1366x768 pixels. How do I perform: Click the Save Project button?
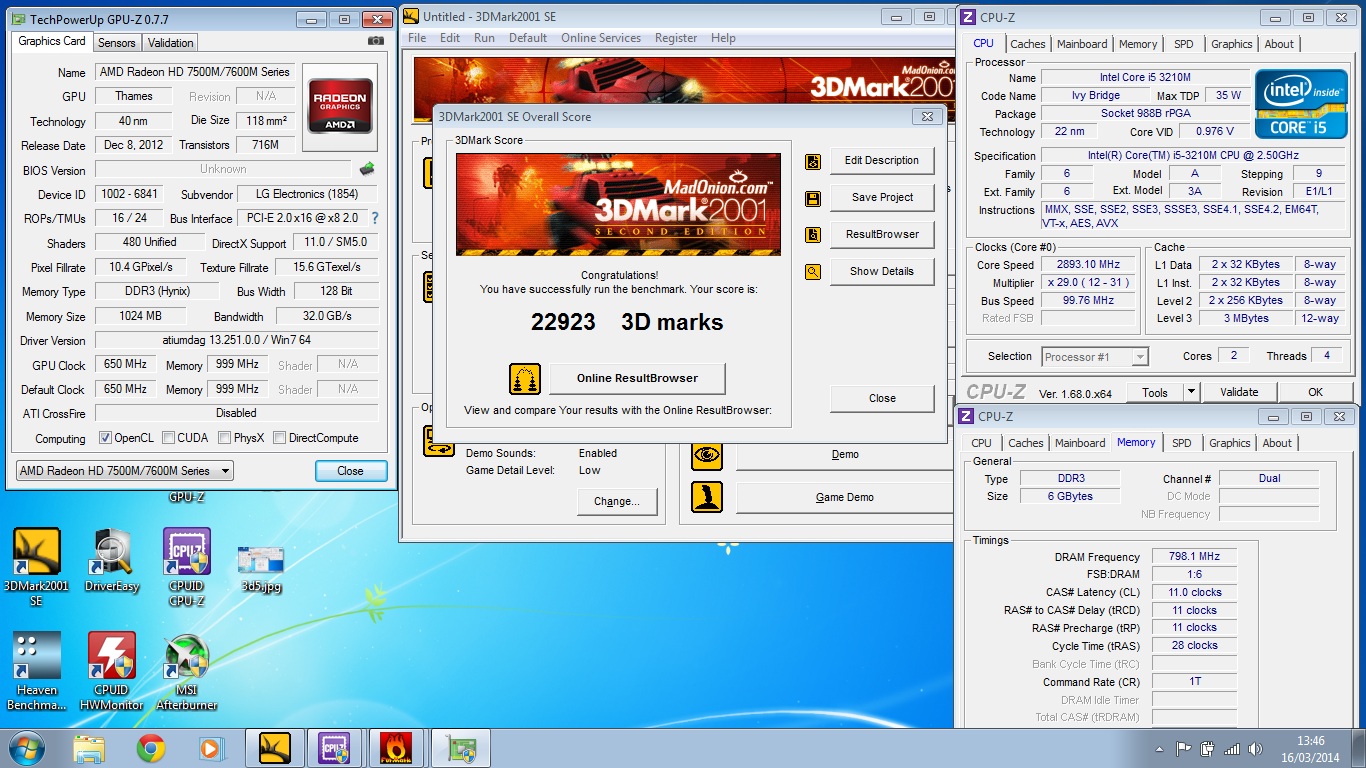pyautogui.click(x=881, y=198)
